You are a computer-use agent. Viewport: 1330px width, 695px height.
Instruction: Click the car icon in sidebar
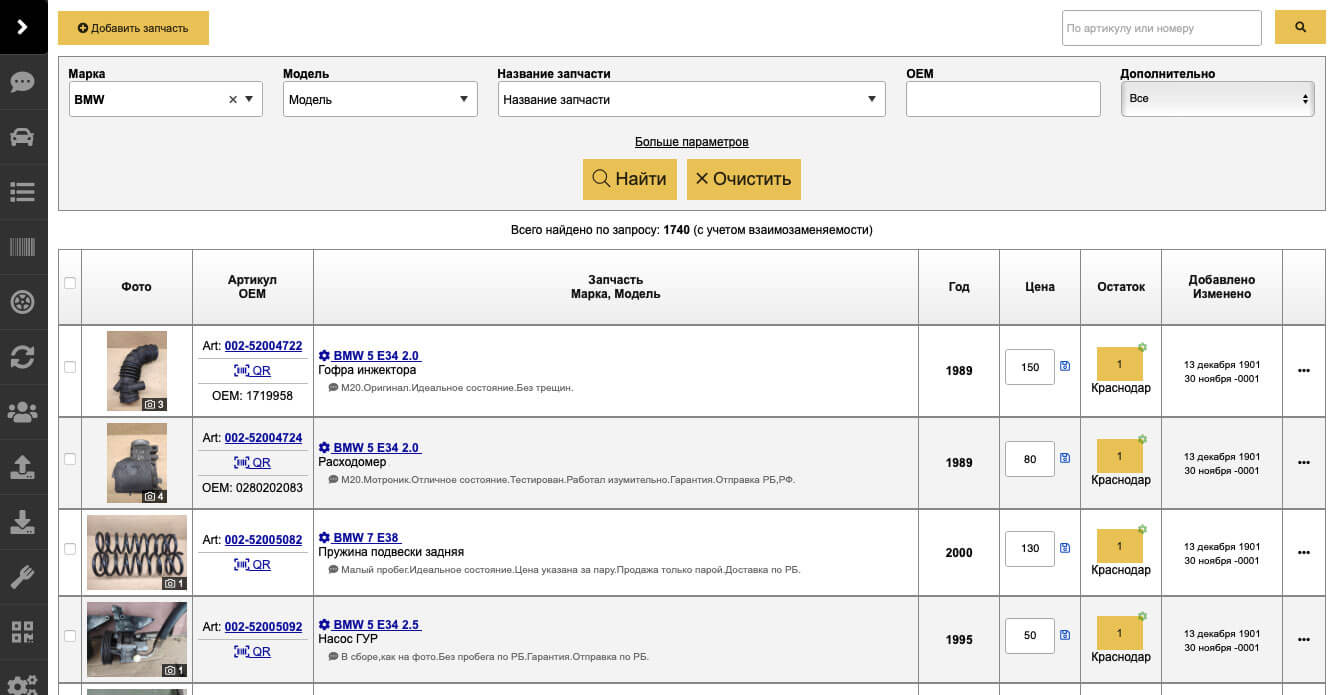[x=22, y=137]
